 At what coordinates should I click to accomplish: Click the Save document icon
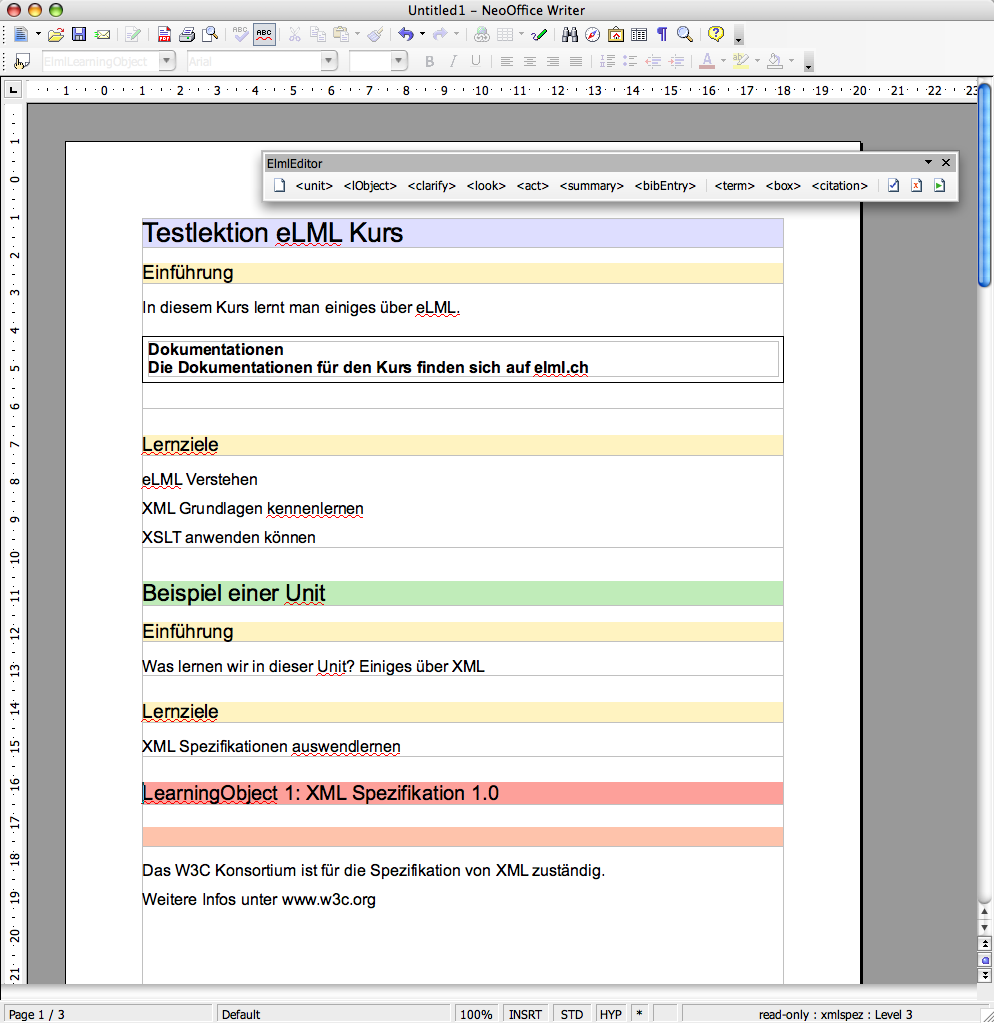(x=79, y=35)
